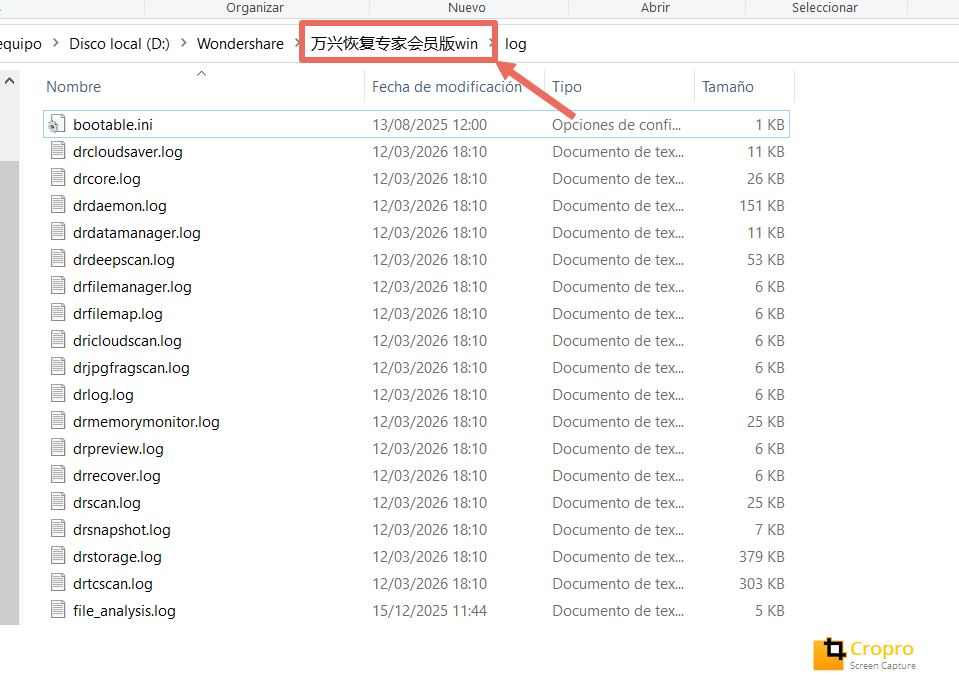Click the drscan.log document icon

(x=58, y=501)
